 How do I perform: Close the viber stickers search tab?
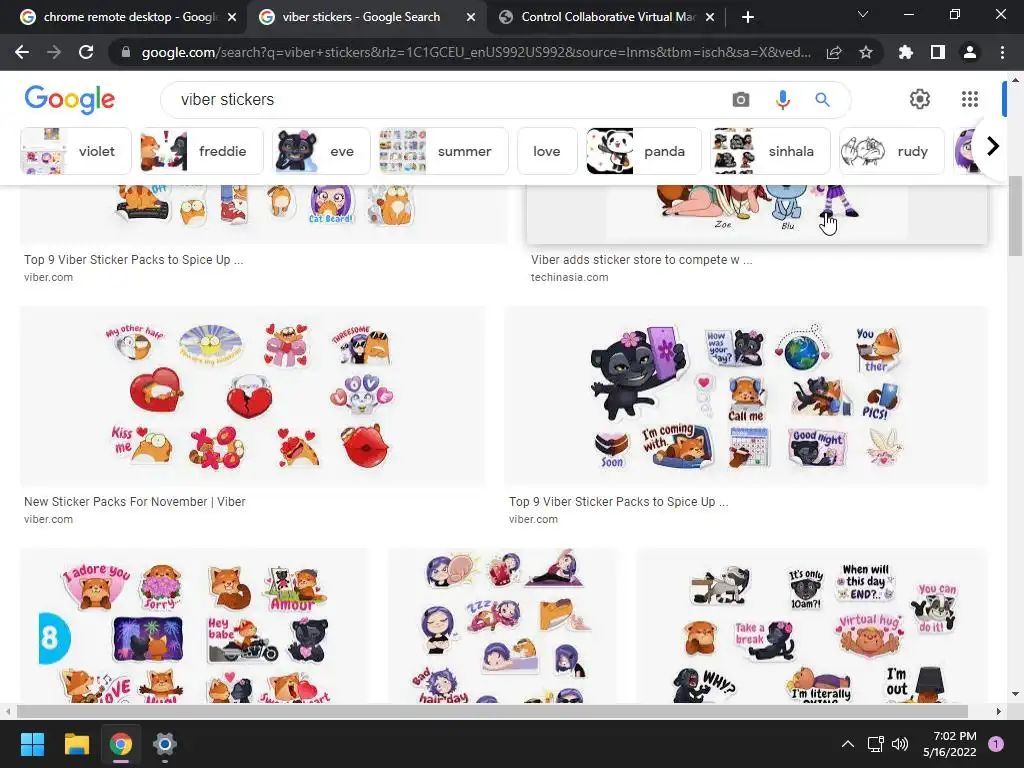coord(471,17)
